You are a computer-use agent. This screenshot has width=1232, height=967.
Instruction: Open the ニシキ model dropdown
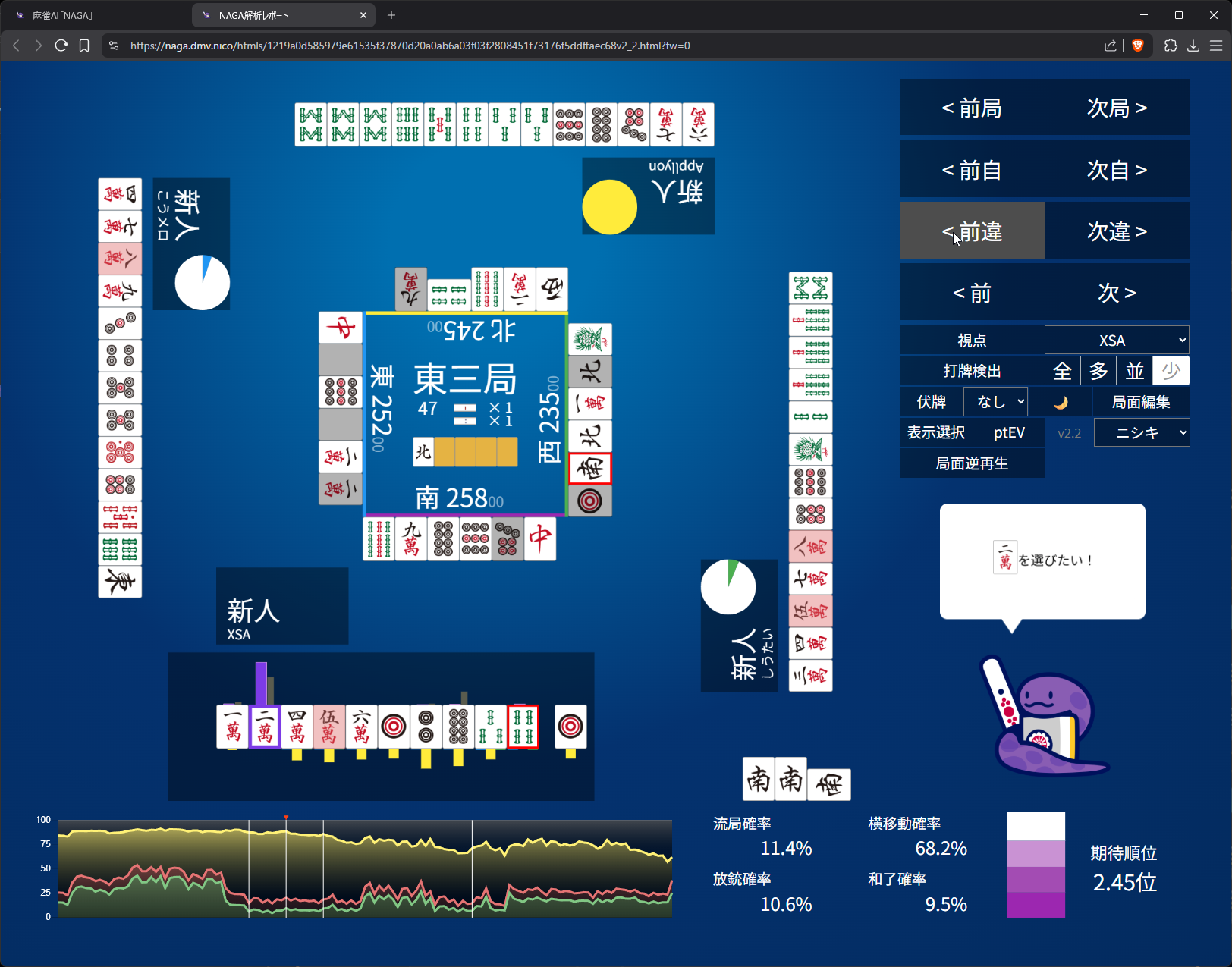[x=1141, y=433]
